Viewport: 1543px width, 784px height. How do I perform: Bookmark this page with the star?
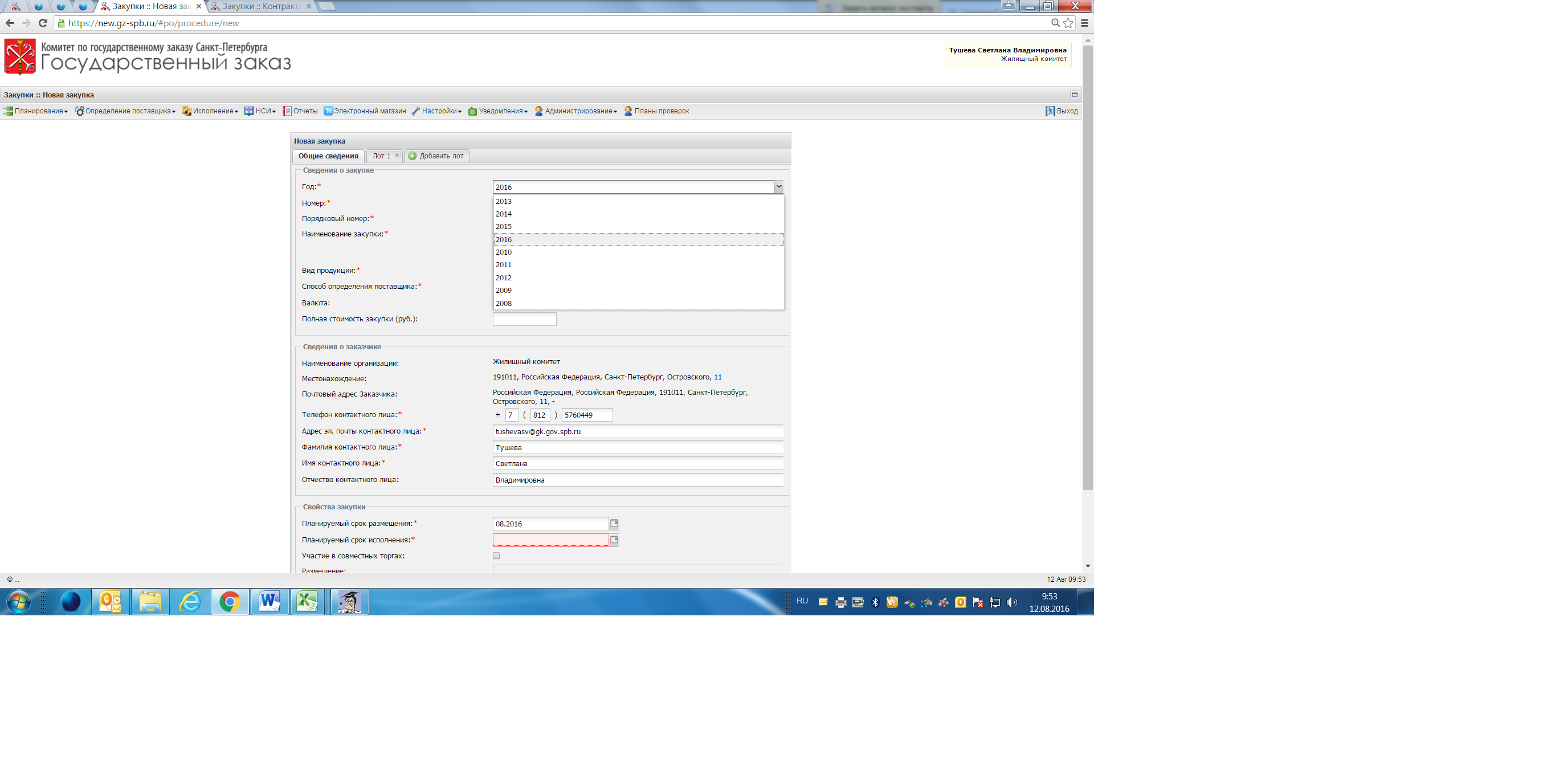click(x=1068, y=23)
